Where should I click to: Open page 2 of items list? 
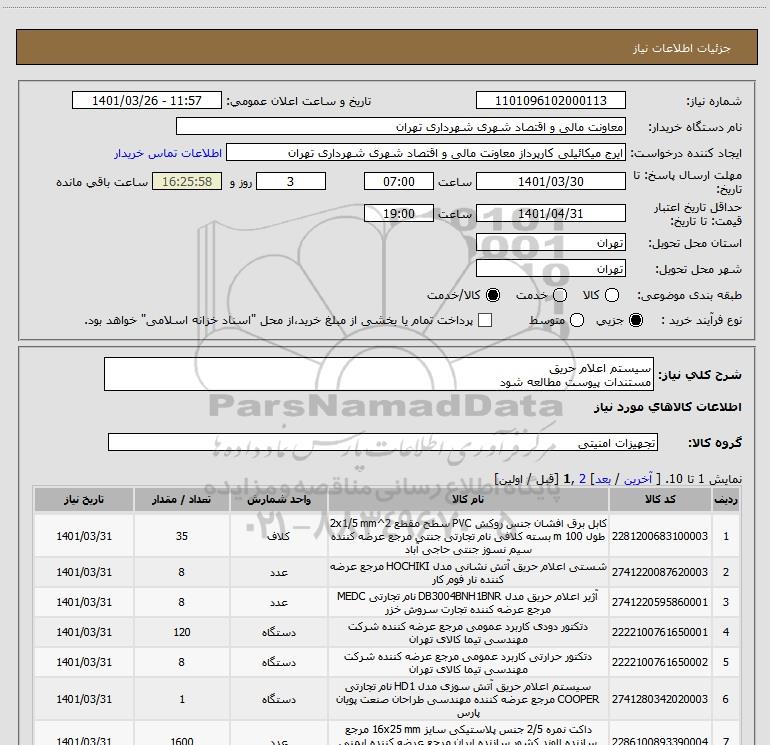pyautogui.click(x=582, y=479)
